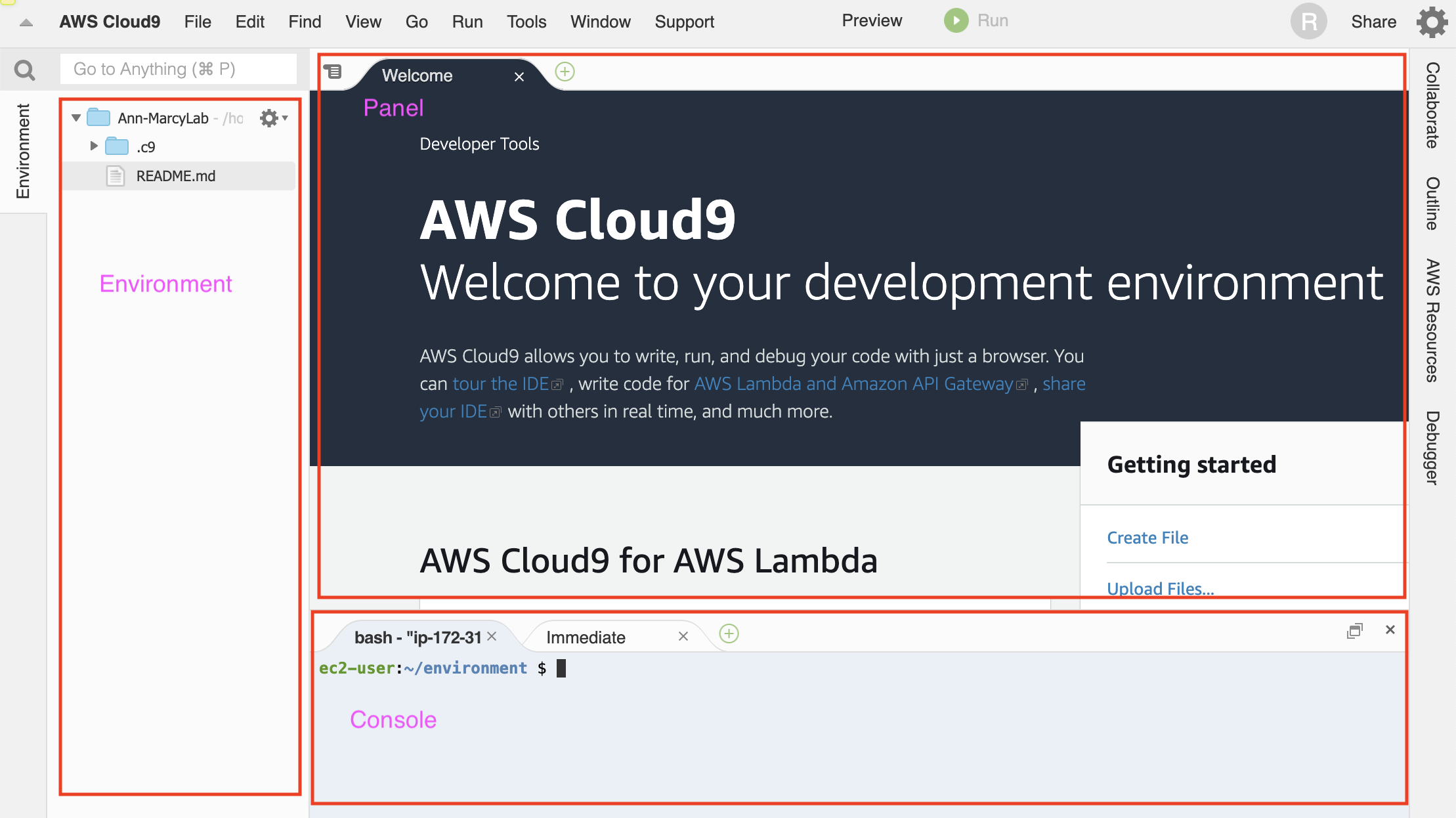
Task: Collapse the menu bar with up arrow
Action: [26, 23]
